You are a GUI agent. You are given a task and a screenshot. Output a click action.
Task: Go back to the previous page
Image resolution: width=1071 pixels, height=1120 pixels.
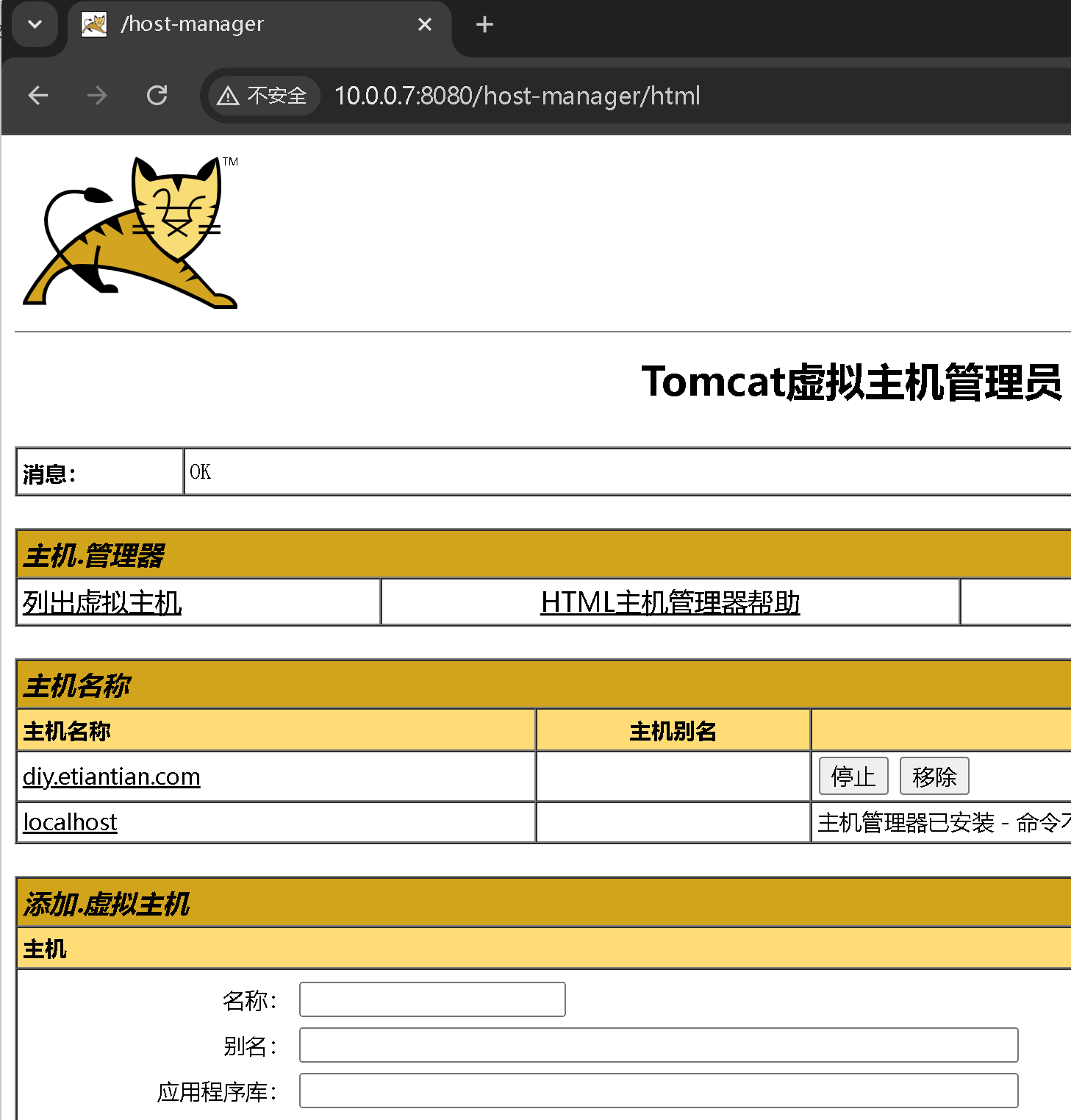coord(37,96)
